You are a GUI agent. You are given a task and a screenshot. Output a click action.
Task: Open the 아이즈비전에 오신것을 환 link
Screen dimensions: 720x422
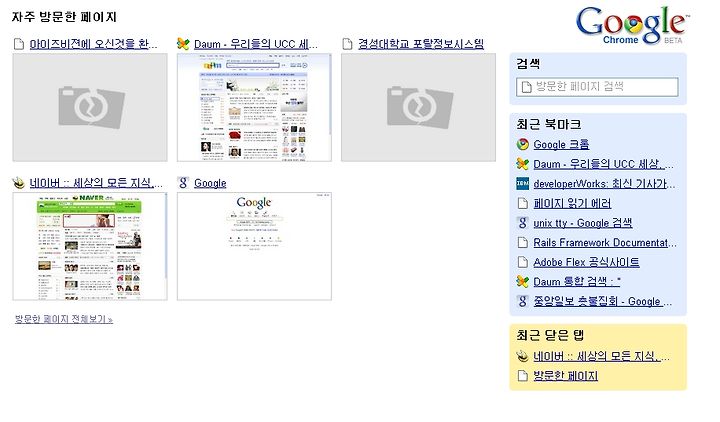93,44
